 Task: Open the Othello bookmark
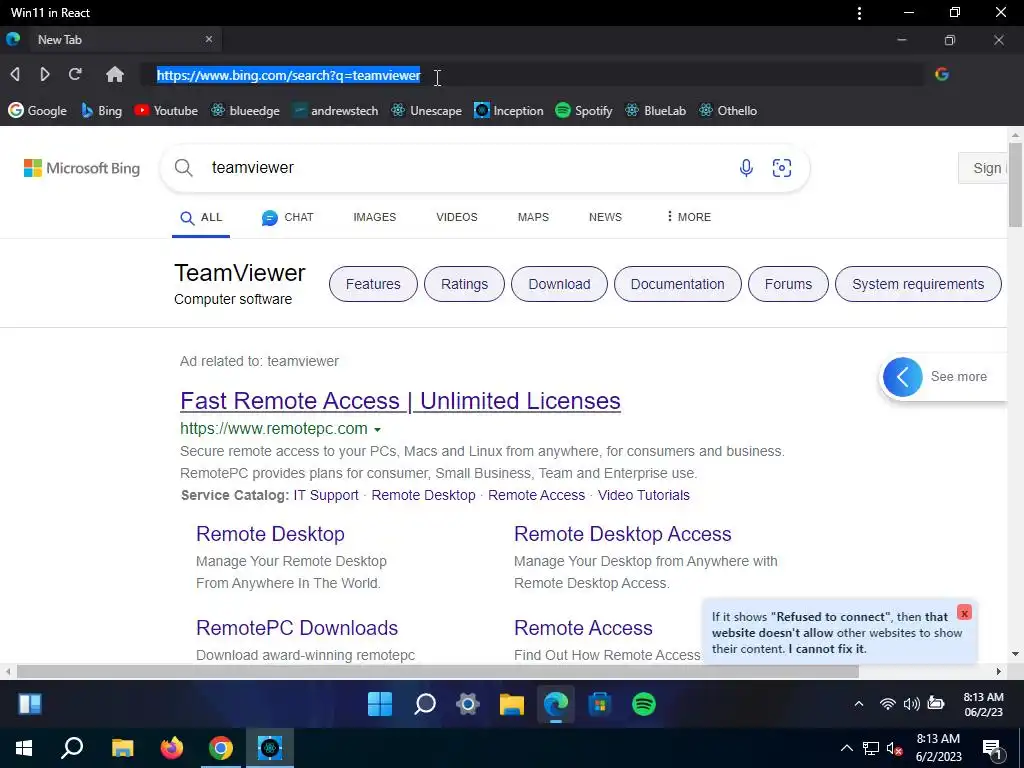[x=728, y=110]
